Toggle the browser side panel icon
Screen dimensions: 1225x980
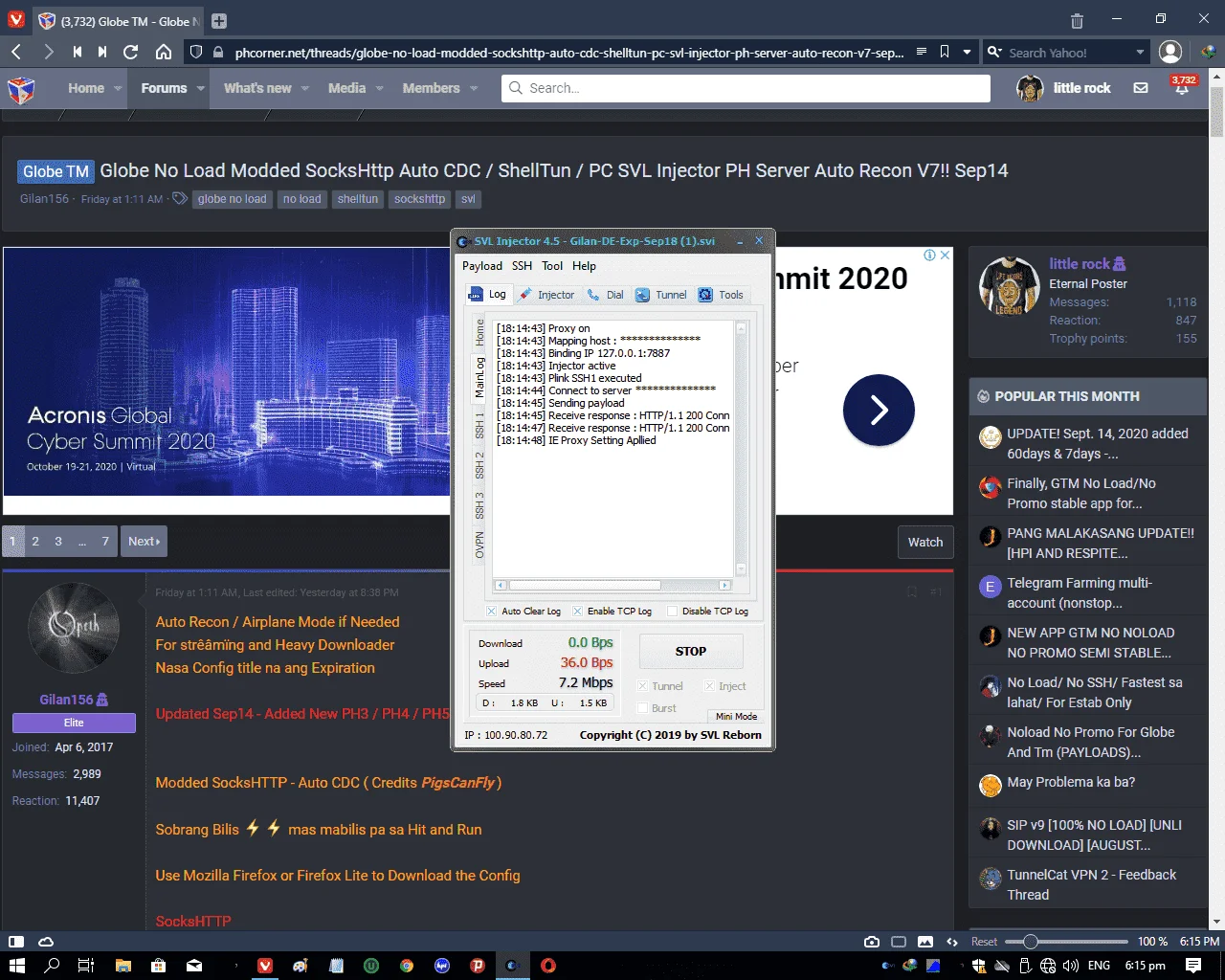coord(15,942)
